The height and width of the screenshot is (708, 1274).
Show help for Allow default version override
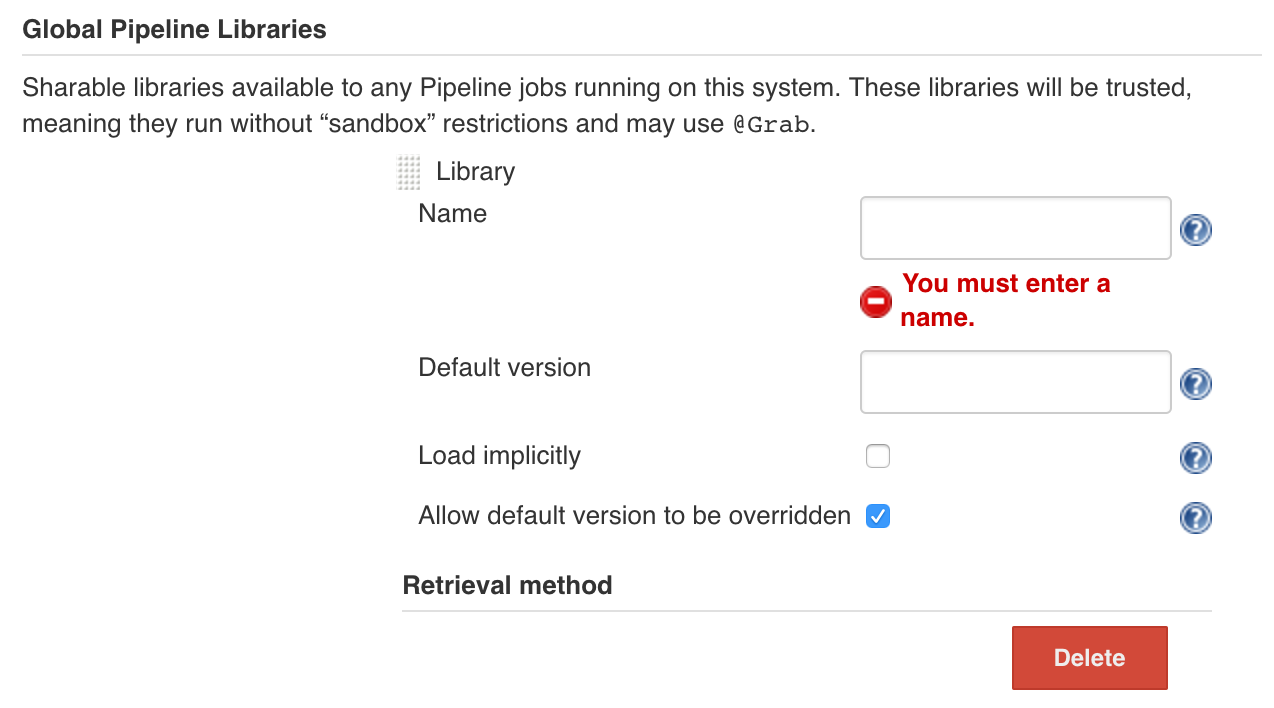tap(1195, 518)
